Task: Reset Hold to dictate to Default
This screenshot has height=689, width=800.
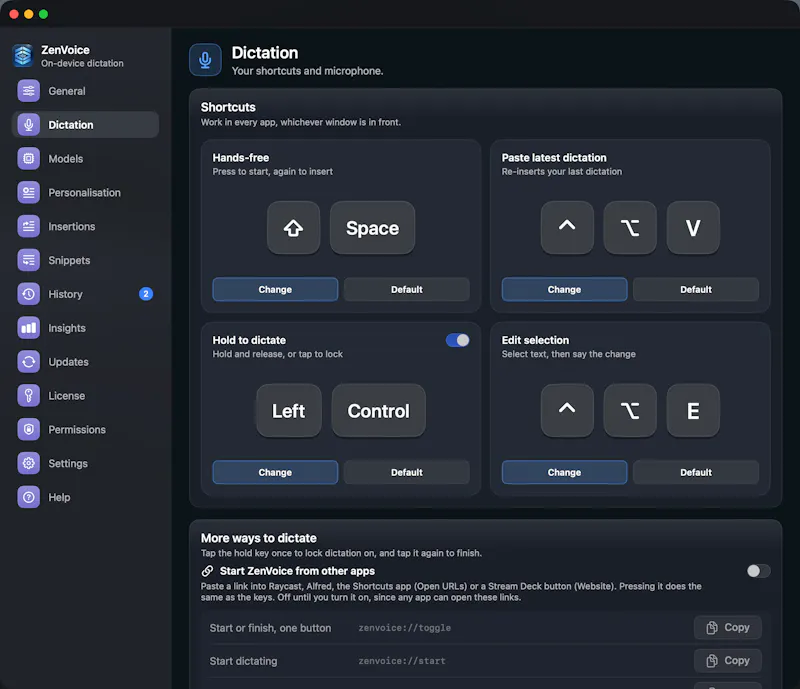Action: click(x=407, y=472)
